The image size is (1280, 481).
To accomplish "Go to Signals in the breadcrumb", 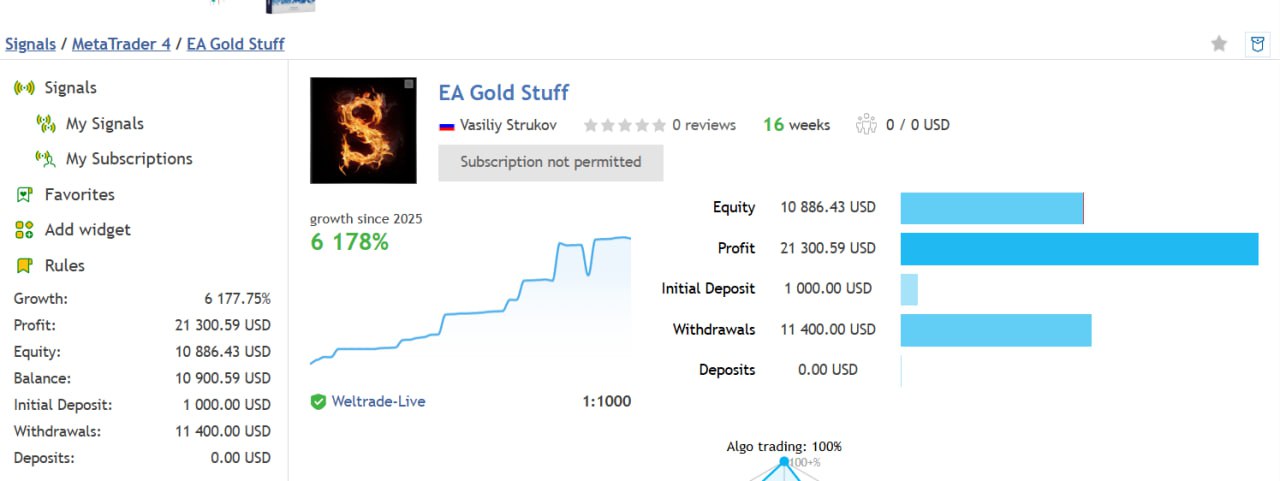I will pos(30,44).
